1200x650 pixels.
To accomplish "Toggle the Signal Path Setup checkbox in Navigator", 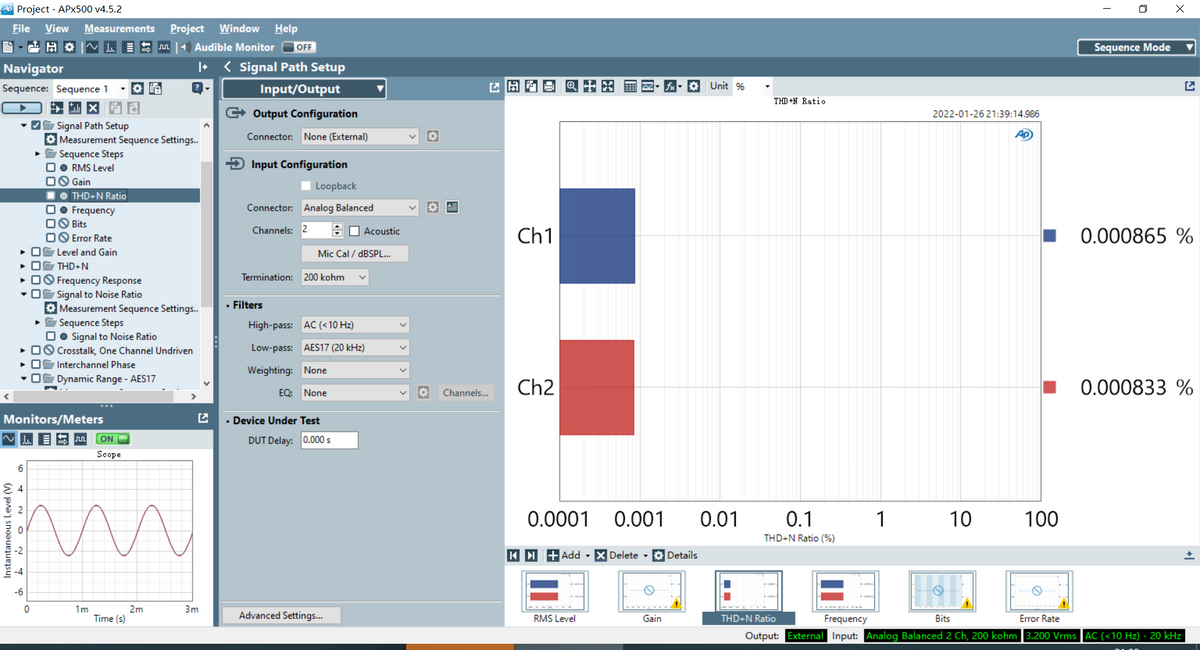I will point(37,126).
